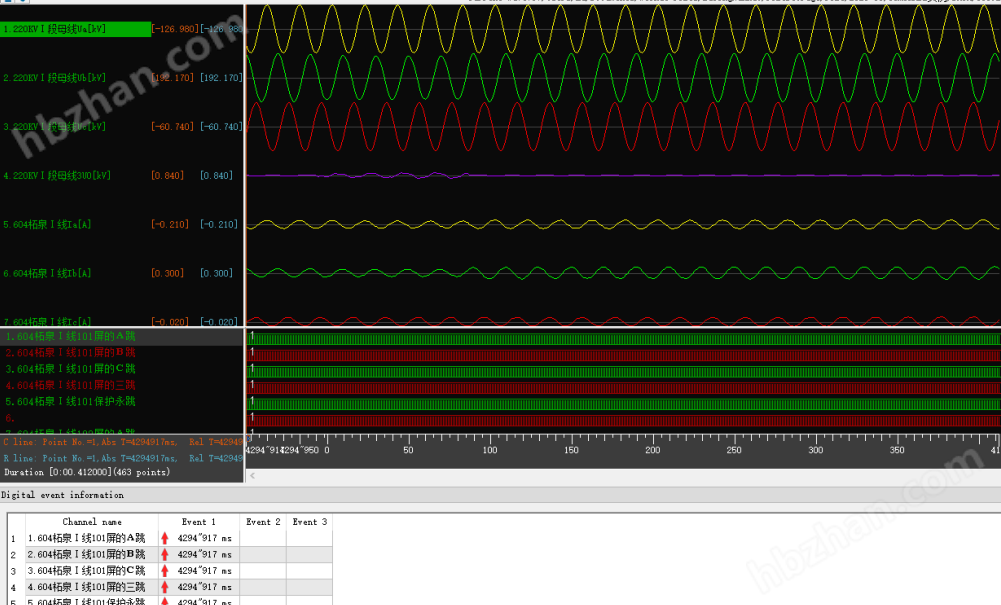This screenshot has width=1001, height=605.
Task: Select analog channel 2 220KV I段母线Ub
Action: click(x=55, y=78)
